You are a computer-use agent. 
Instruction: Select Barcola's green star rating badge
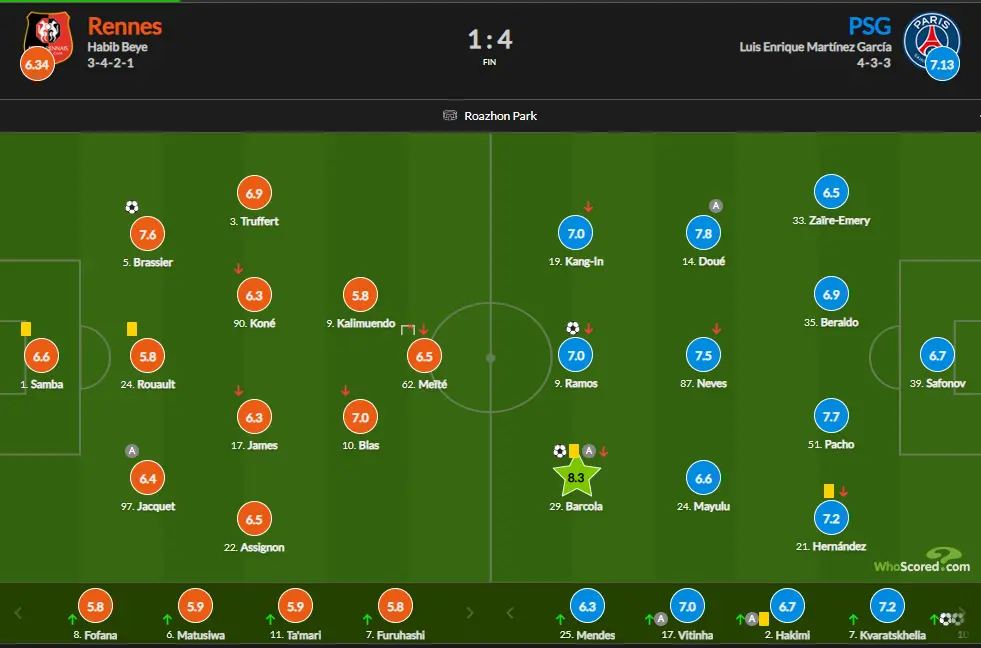(x=576, y=477)
